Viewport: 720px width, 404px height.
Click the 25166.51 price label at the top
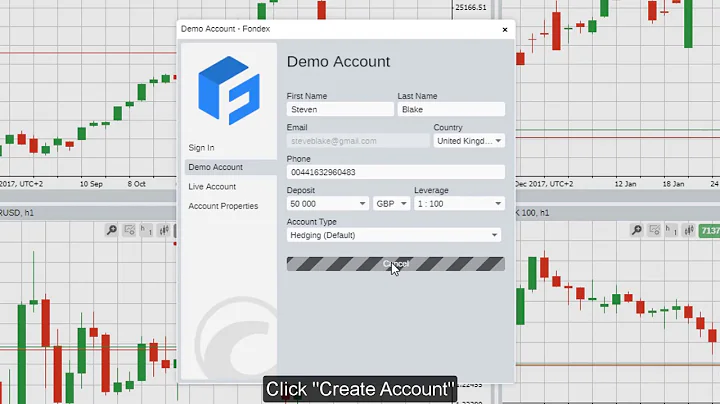[471, 7]
